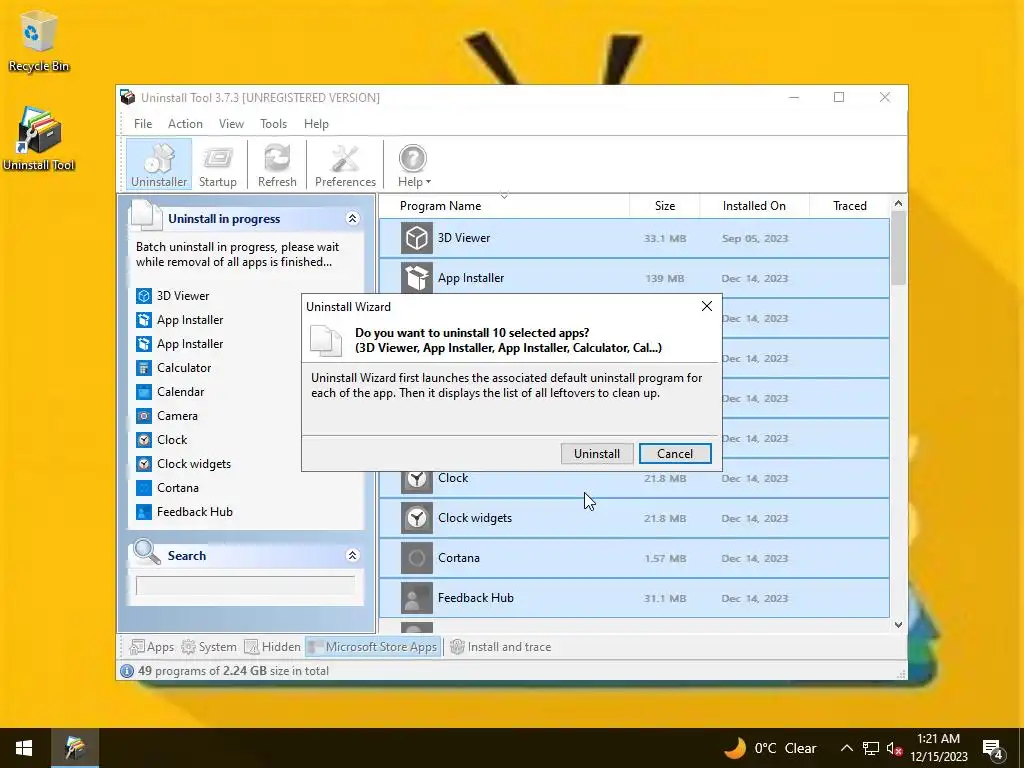1024x768 pixels.
Task: Select Calendar icon in sidebar list
Action: pyautogui.click(x=144, y=392)
